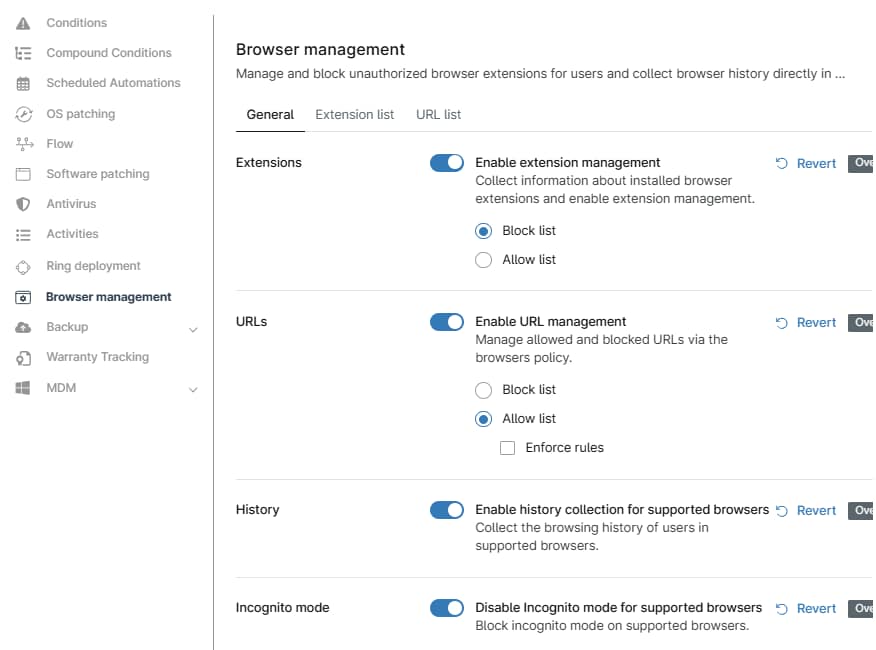Image resolution: width=876 pixels, height=650 pixels.
Task: Open Software patching in the sidebar
Action: 98,174
